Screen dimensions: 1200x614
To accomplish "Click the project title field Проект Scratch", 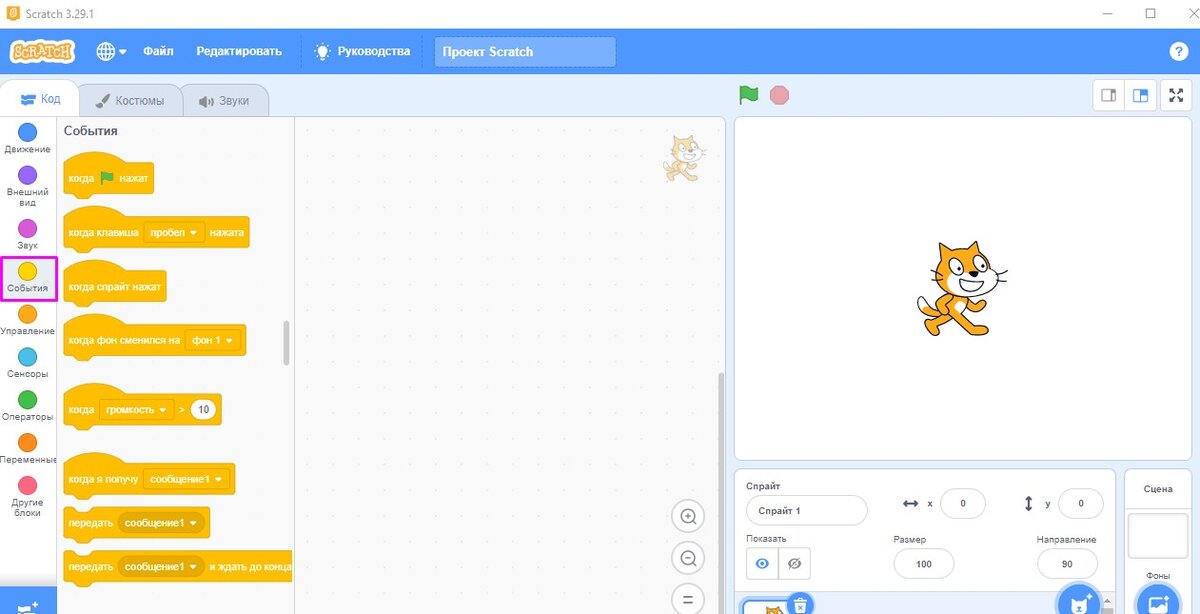I will pos(525,52).
